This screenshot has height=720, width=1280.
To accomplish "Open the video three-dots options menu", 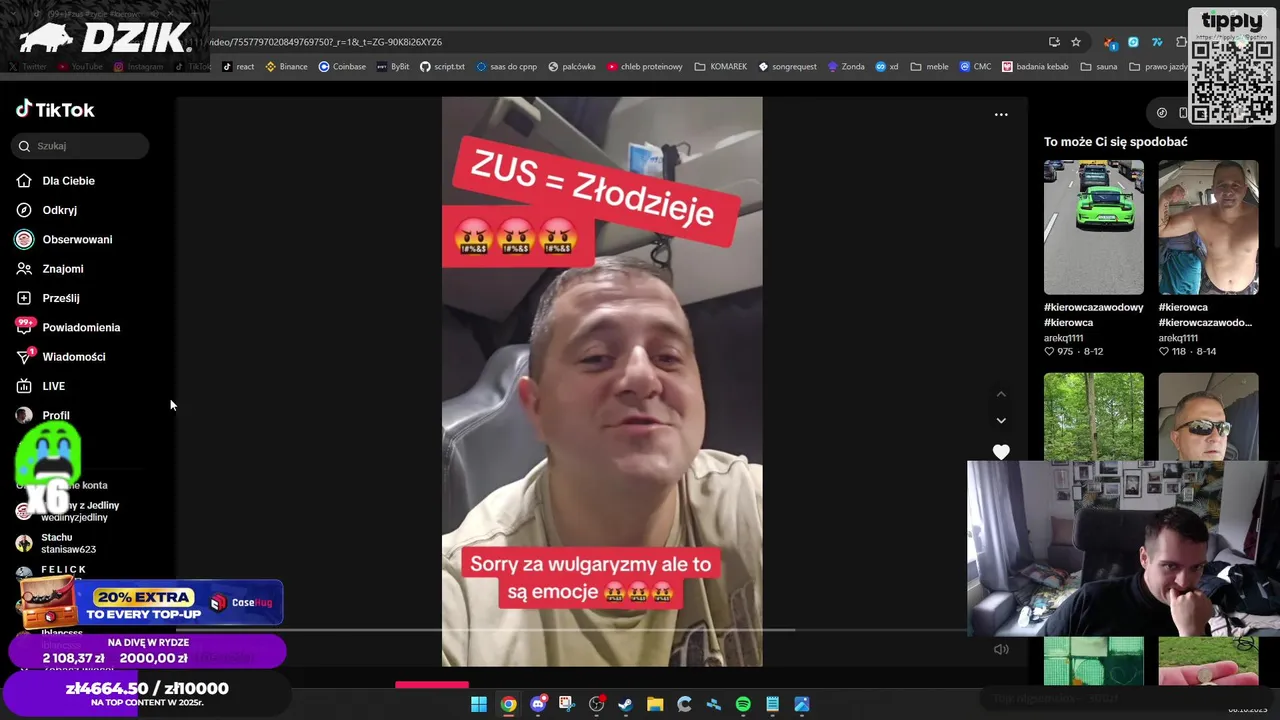I will click(x=1001, y=114).
